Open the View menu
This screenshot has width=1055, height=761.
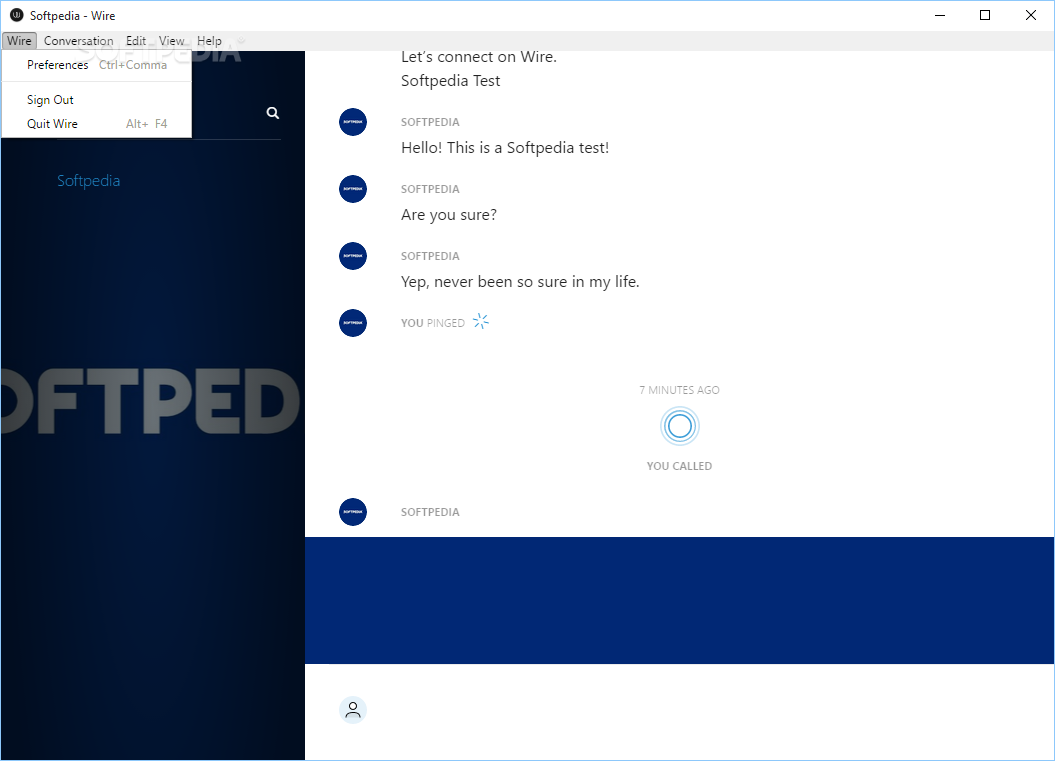point(172,40)
